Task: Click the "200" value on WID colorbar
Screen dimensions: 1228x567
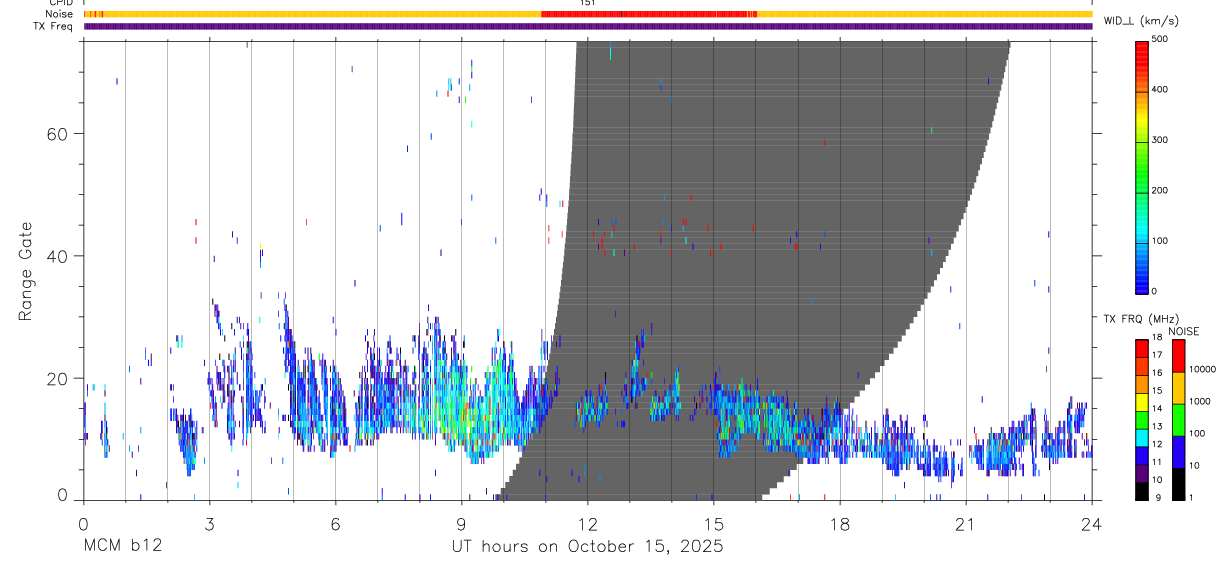Action: tap(1160, 190)
